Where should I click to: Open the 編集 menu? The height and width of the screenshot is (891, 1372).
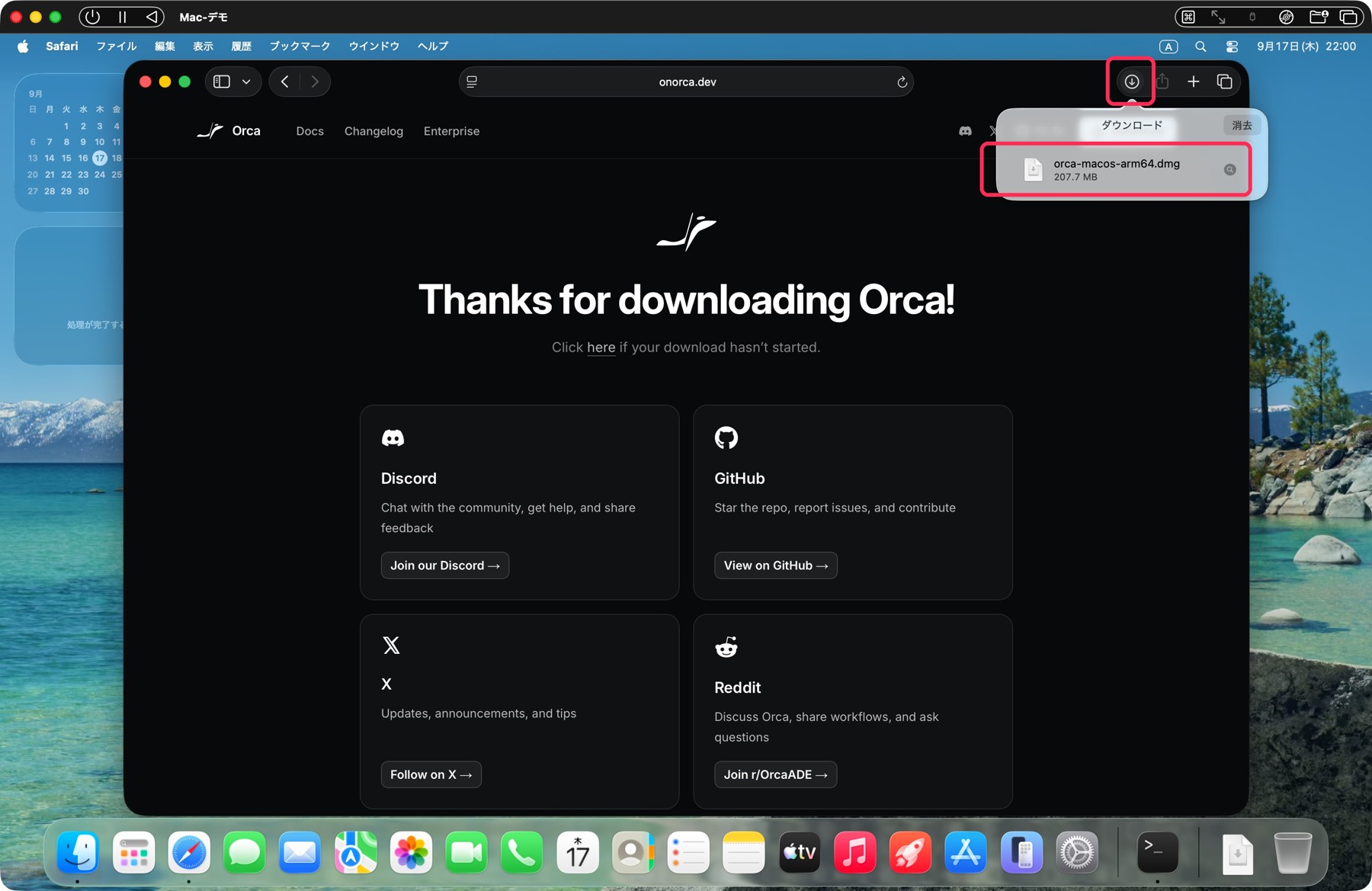click(165, 46)
